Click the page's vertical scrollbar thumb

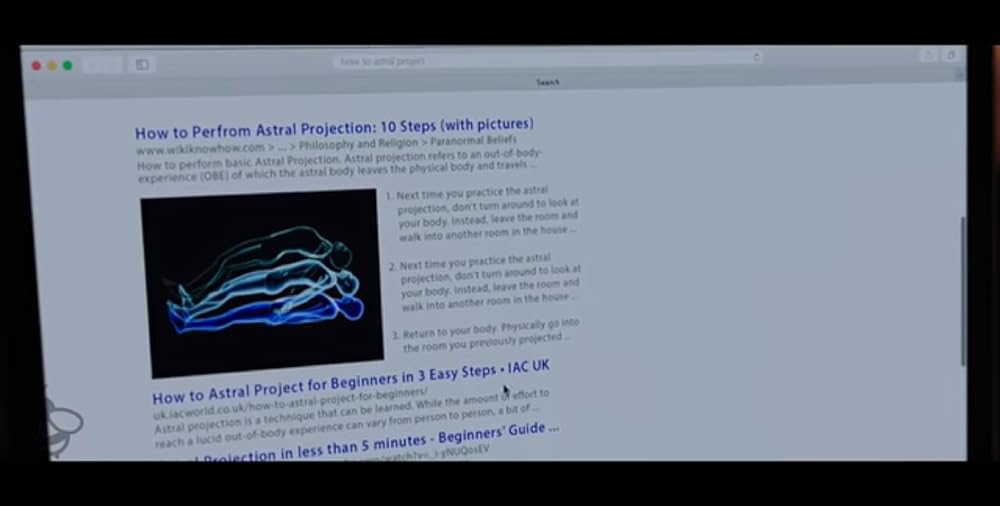[x=962, y=290]
